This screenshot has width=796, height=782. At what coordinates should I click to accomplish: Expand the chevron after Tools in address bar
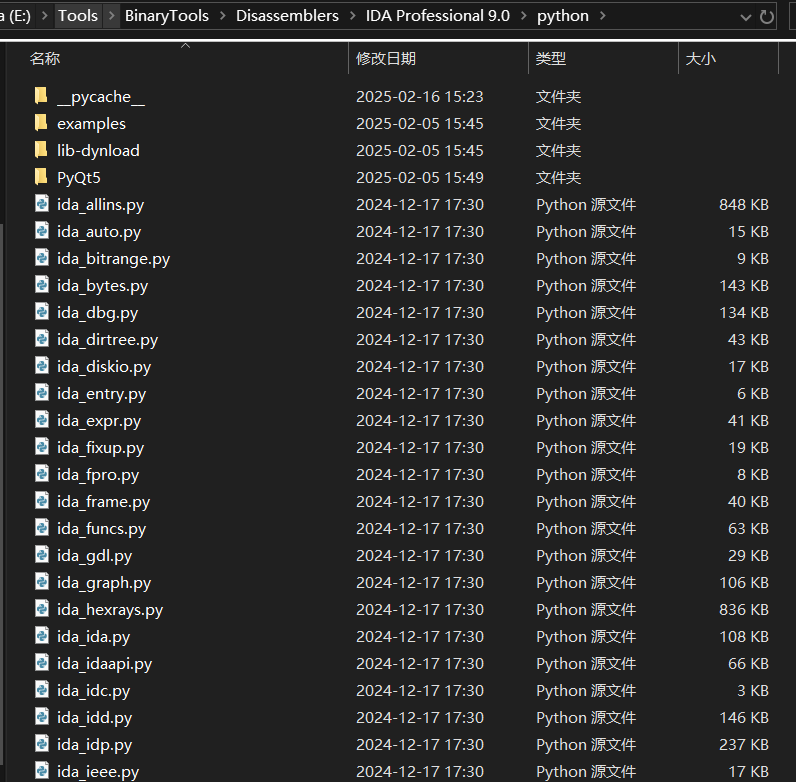112,16
